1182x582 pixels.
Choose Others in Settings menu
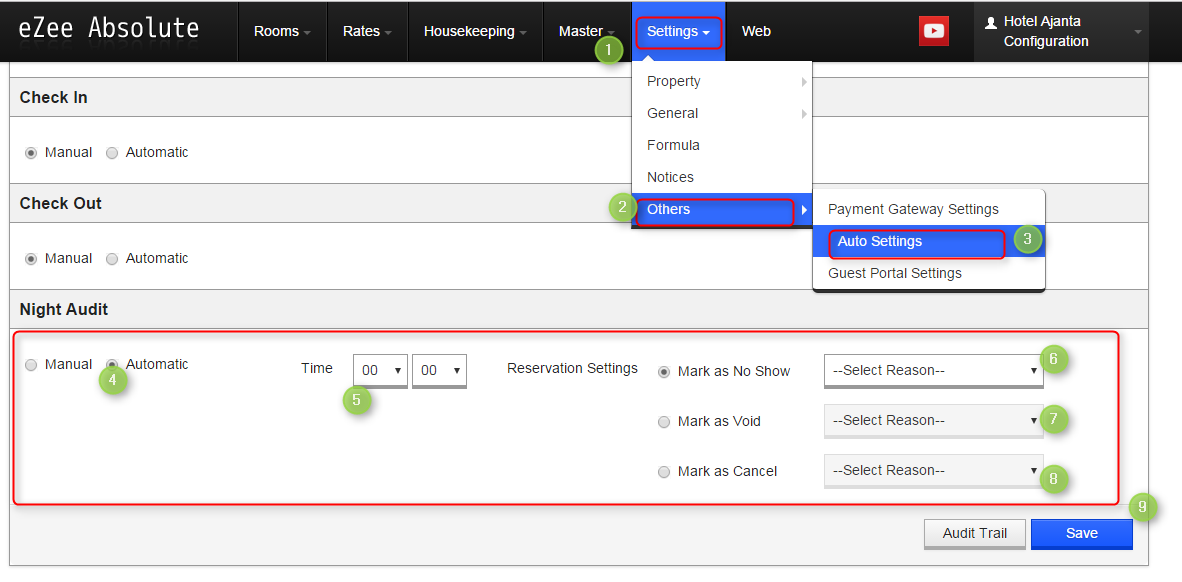[722, 209]
